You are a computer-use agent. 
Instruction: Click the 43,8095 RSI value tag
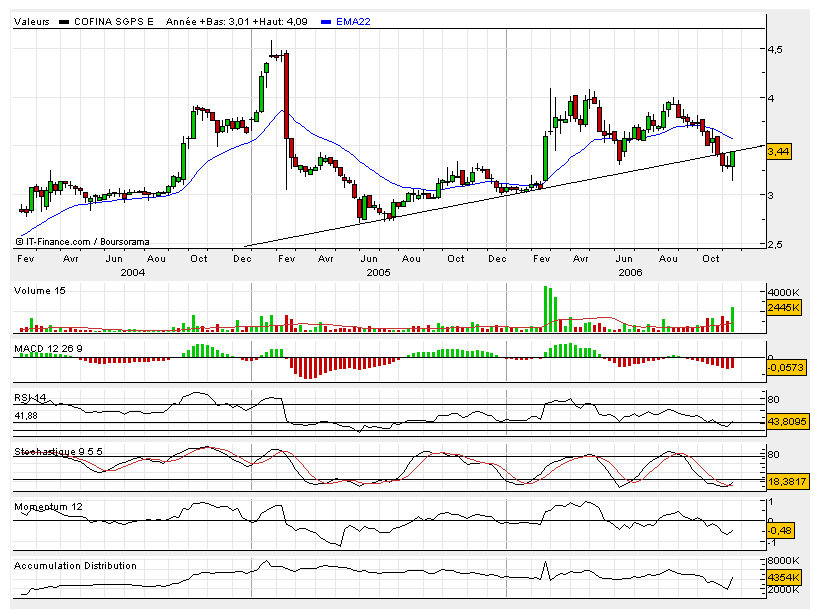(x=787, y=421)
